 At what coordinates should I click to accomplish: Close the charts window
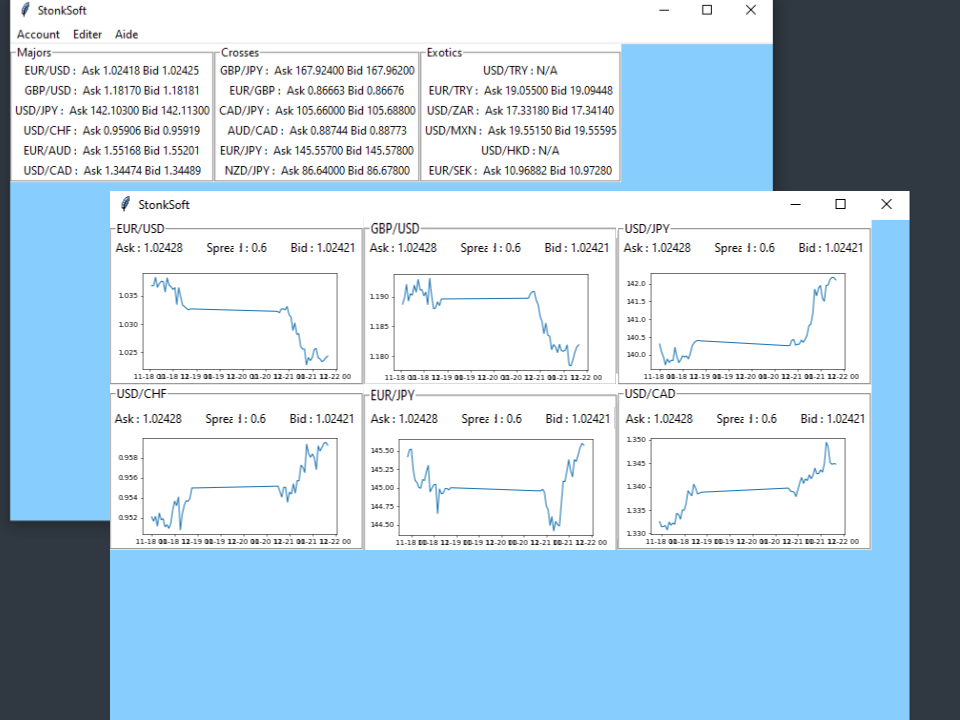(886, 204)
